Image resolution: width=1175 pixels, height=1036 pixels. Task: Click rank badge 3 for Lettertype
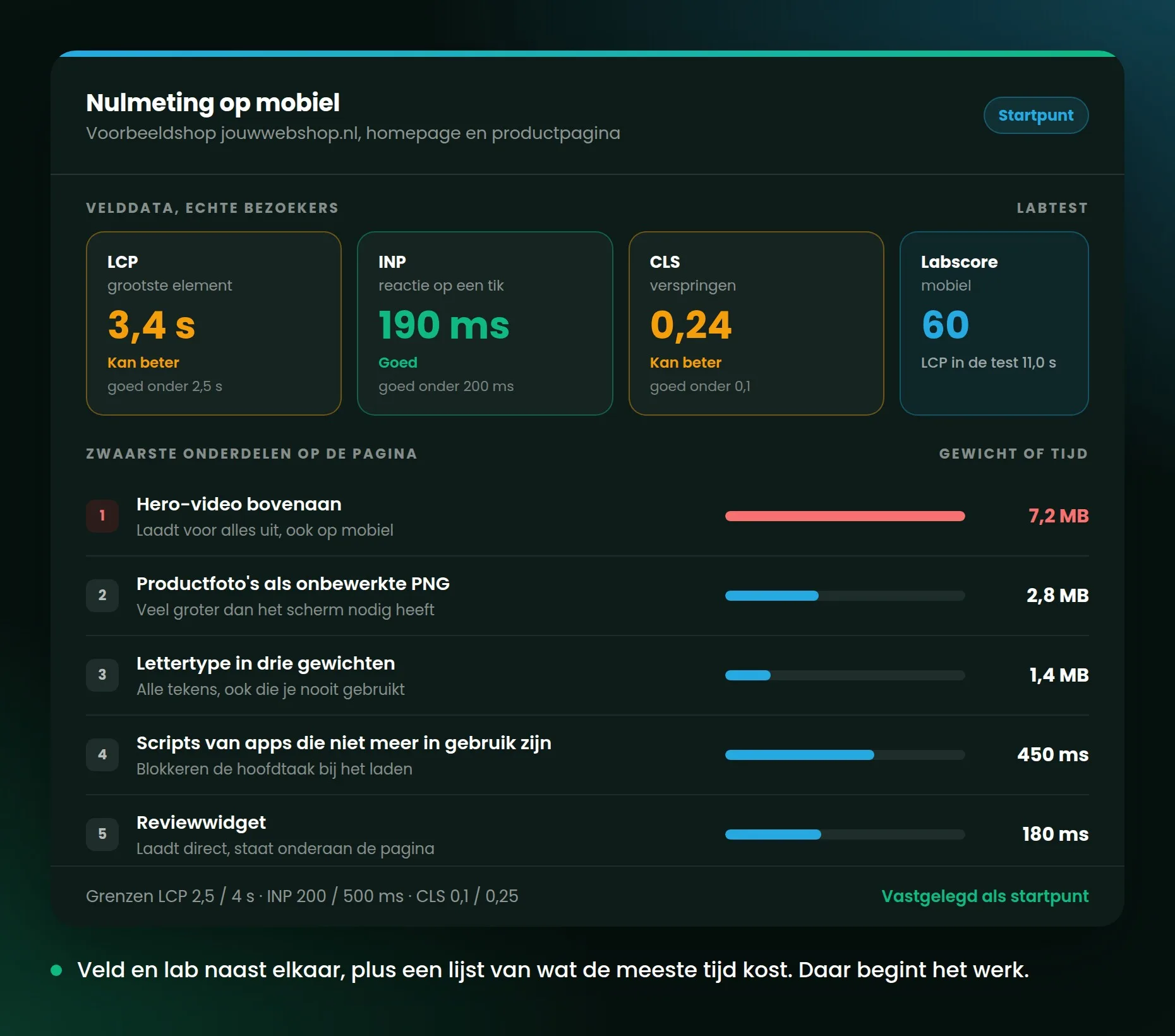(102, 675)
